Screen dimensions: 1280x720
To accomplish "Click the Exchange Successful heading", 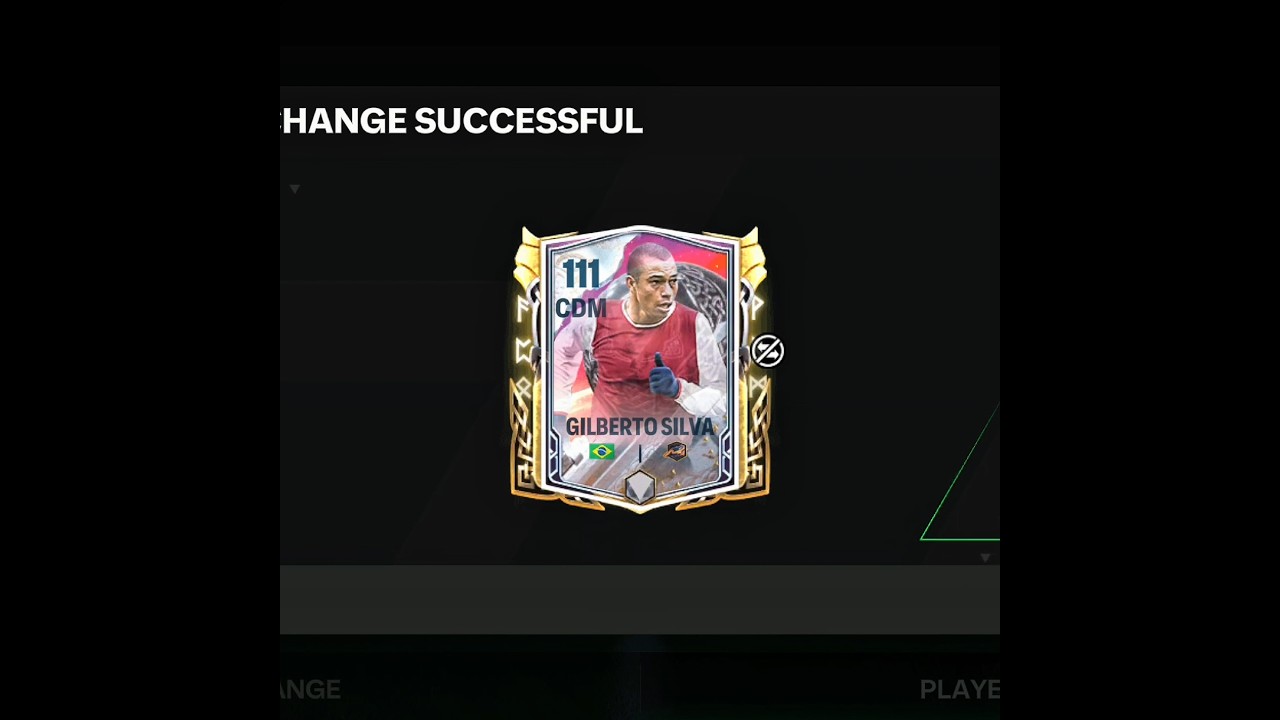I will tap(461, 121).
